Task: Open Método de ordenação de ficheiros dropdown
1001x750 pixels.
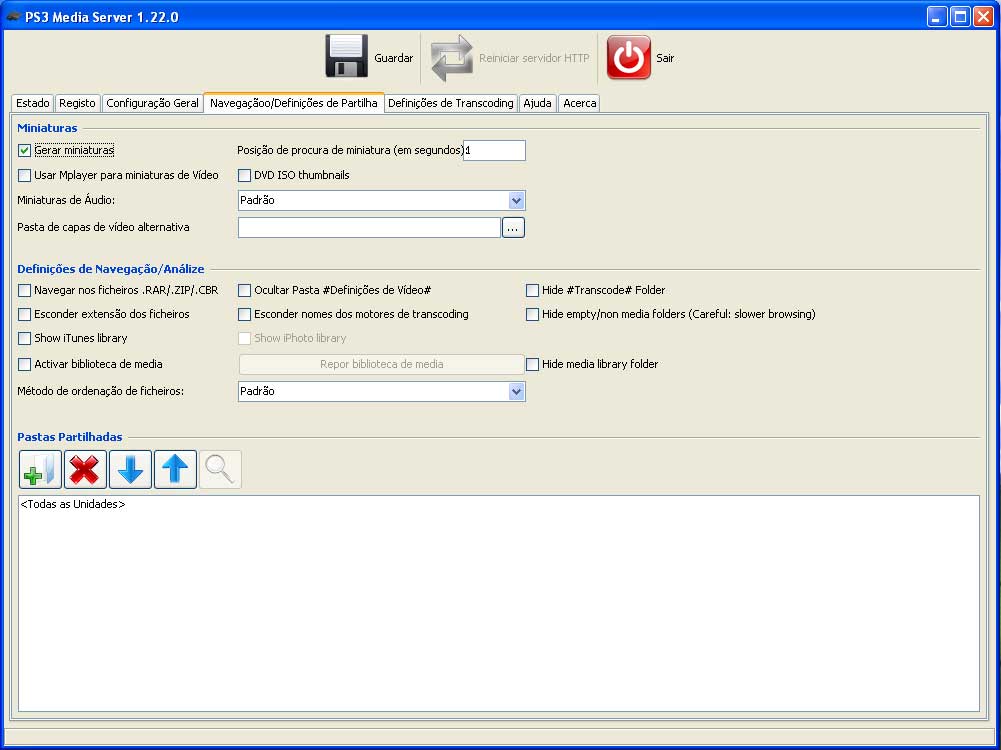Action: (x=381, y=391)
